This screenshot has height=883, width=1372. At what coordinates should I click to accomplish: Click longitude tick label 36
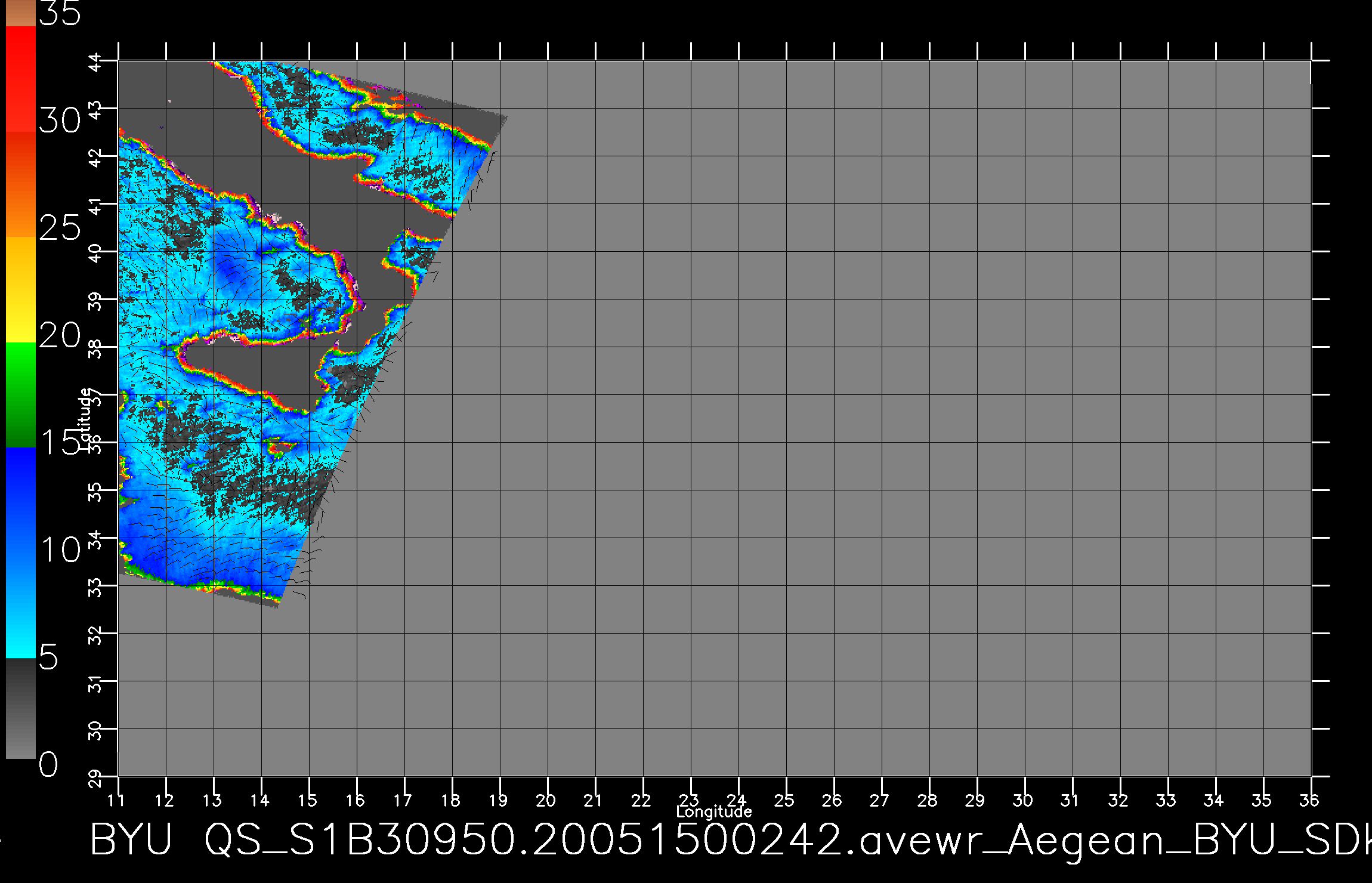coord(1309,800)
